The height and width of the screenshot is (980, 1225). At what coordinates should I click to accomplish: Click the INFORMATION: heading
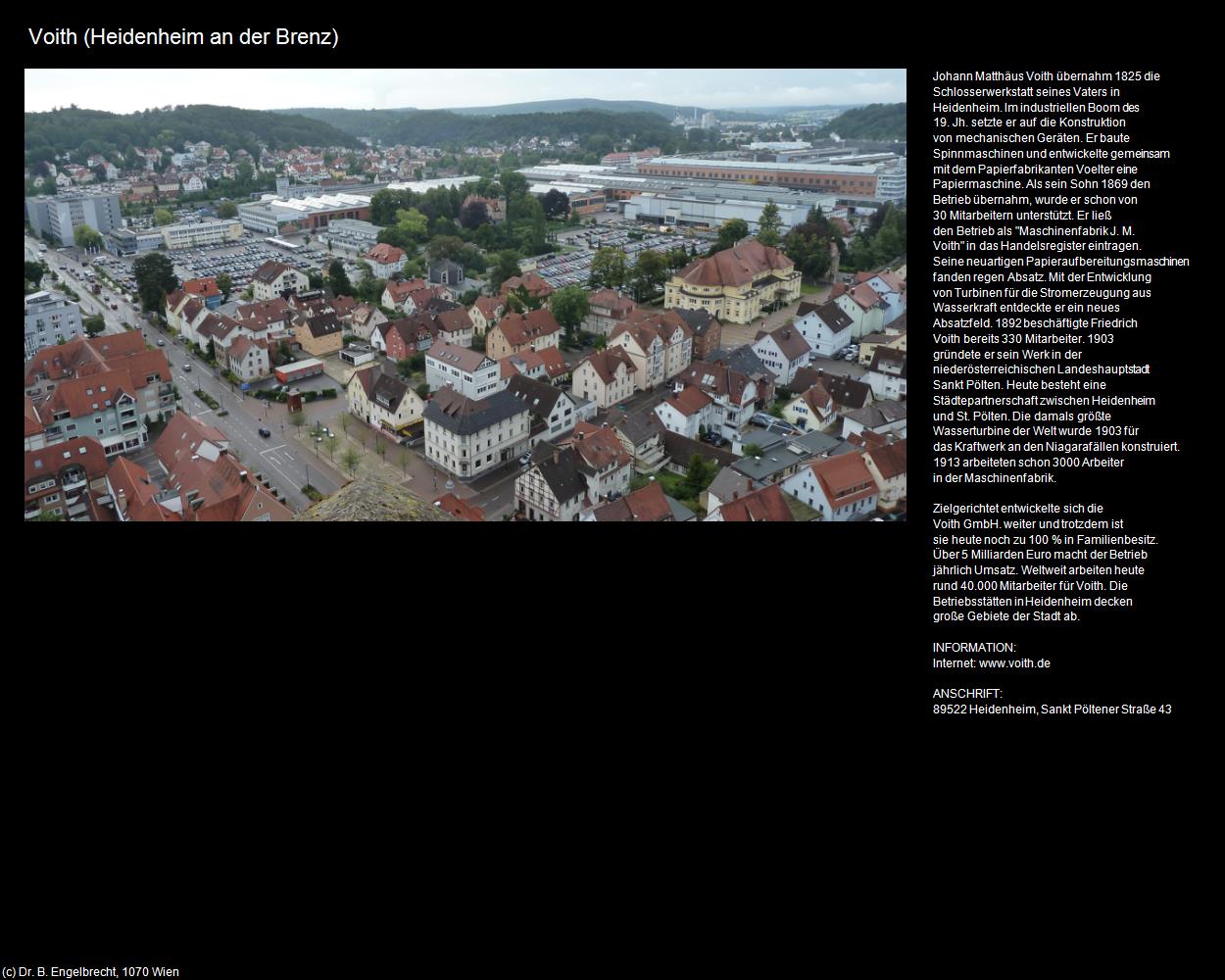(974, 648)
